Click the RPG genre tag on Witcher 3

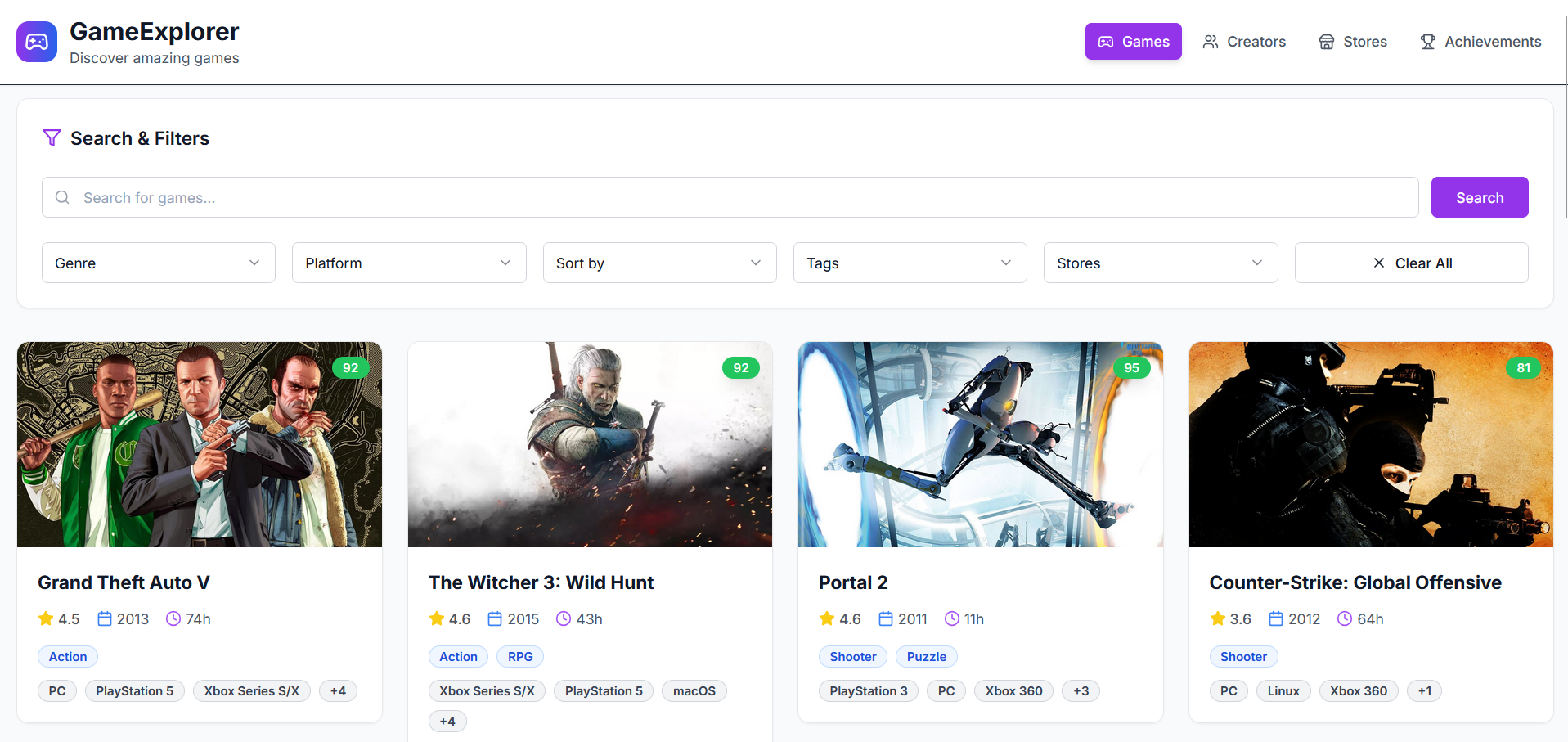coord(520,656)
